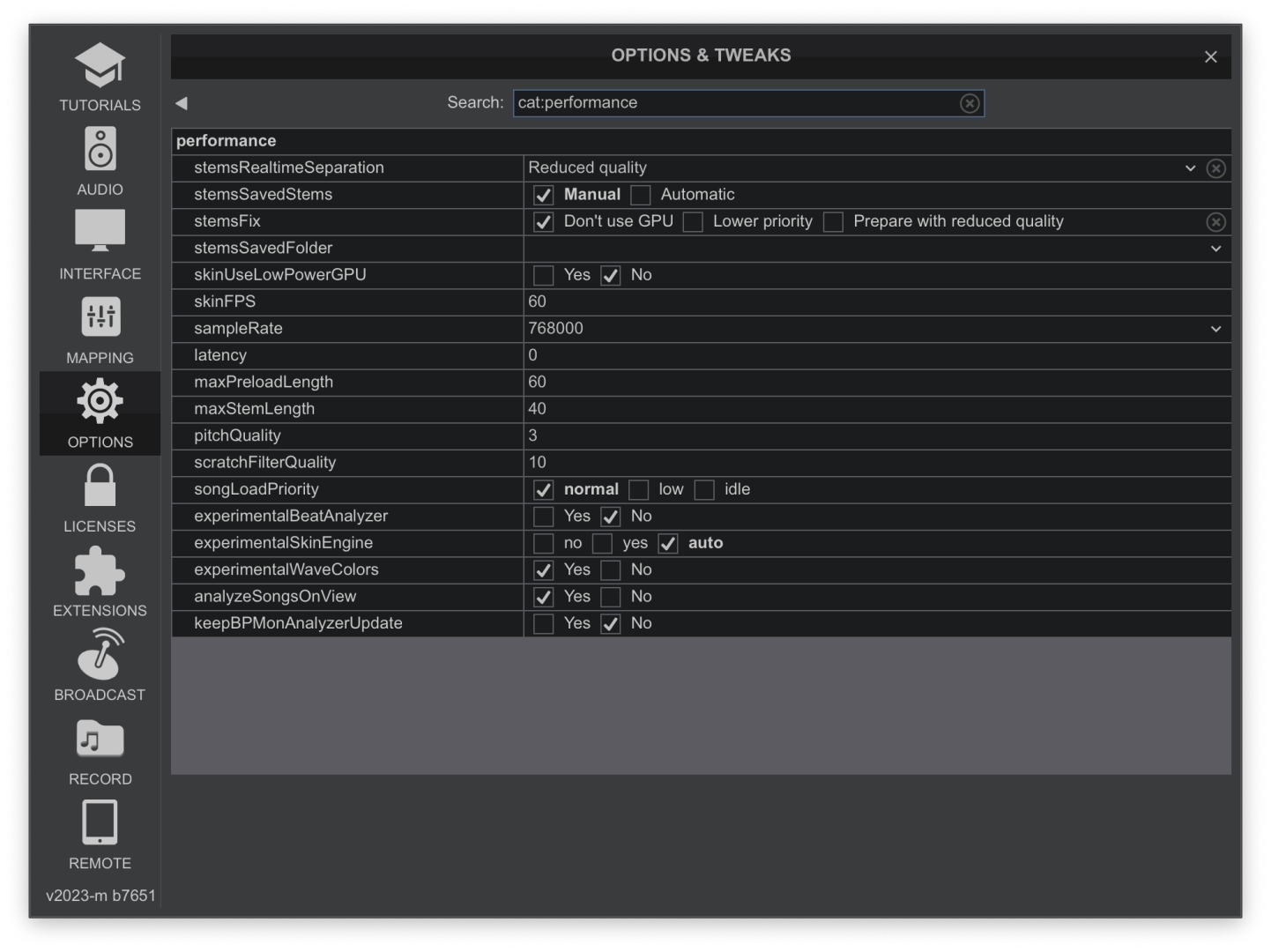Open the Remote tablet icon
This screenshot has height=952, width=1271.
(x=100, y=823)
